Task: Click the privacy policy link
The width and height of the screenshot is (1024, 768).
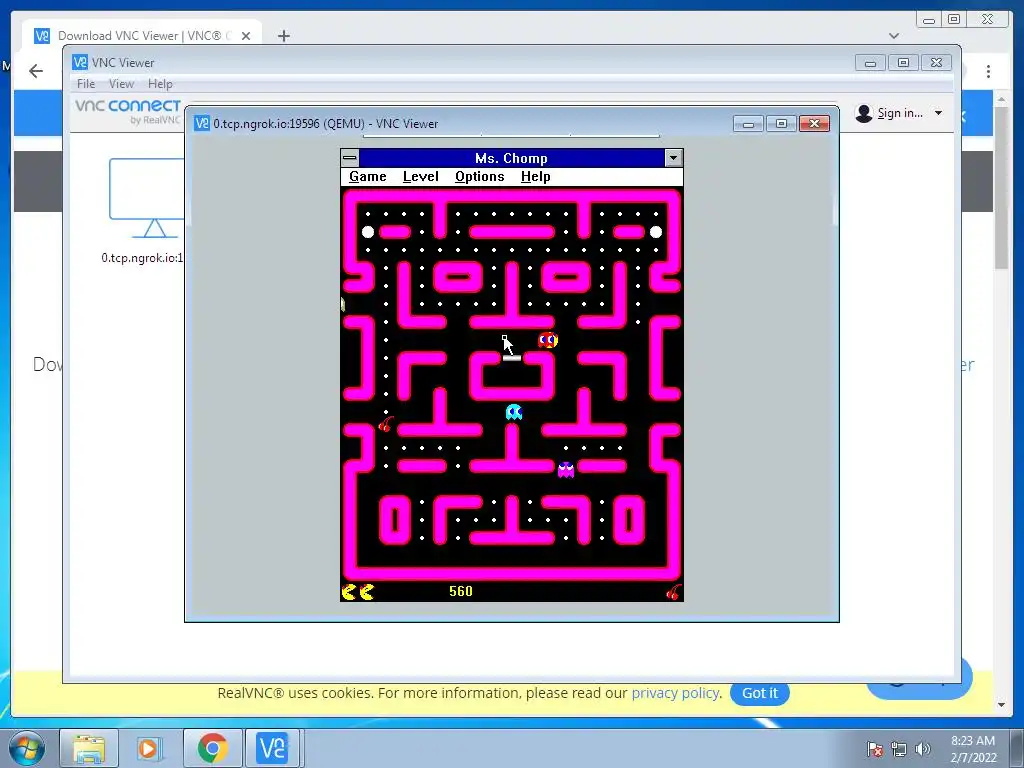Action: (675, 693)
